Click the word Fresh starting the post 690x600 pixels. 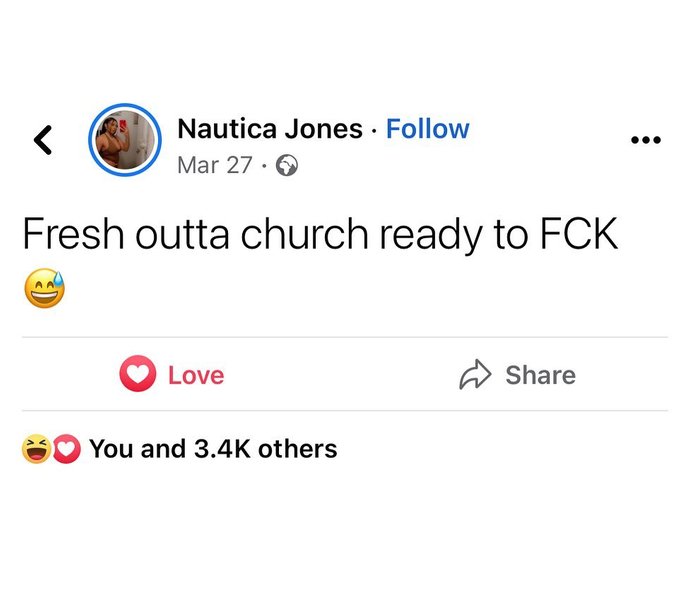click(64, 235)
